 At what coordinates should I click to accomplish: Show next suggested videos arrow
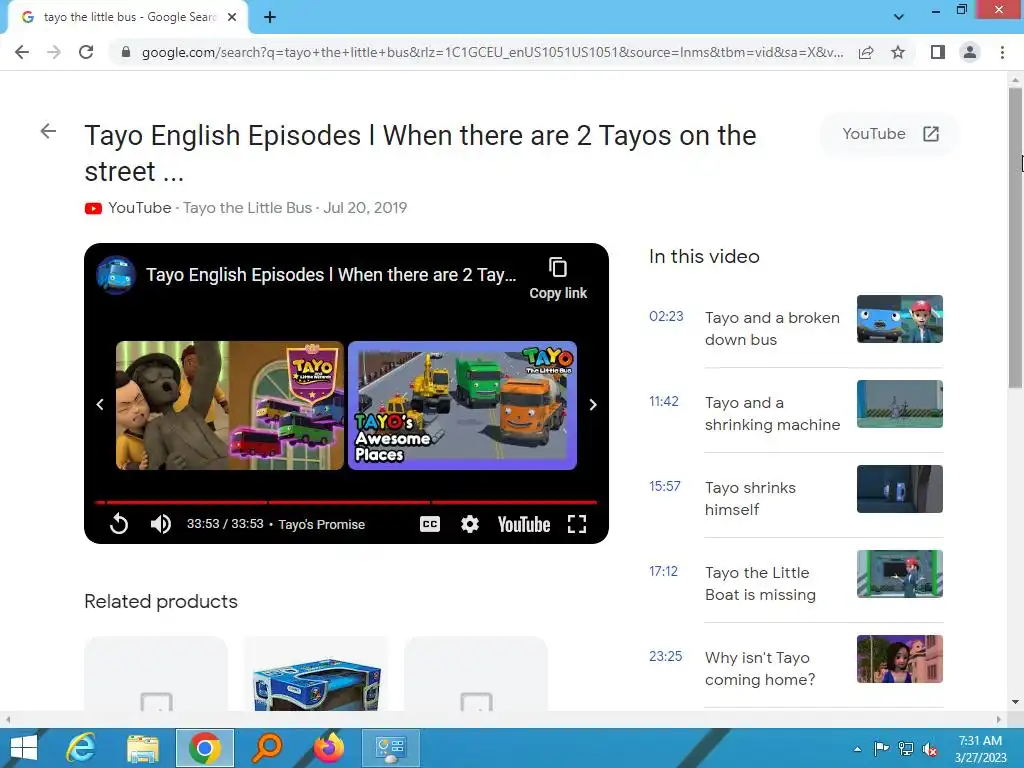point(593,405)
